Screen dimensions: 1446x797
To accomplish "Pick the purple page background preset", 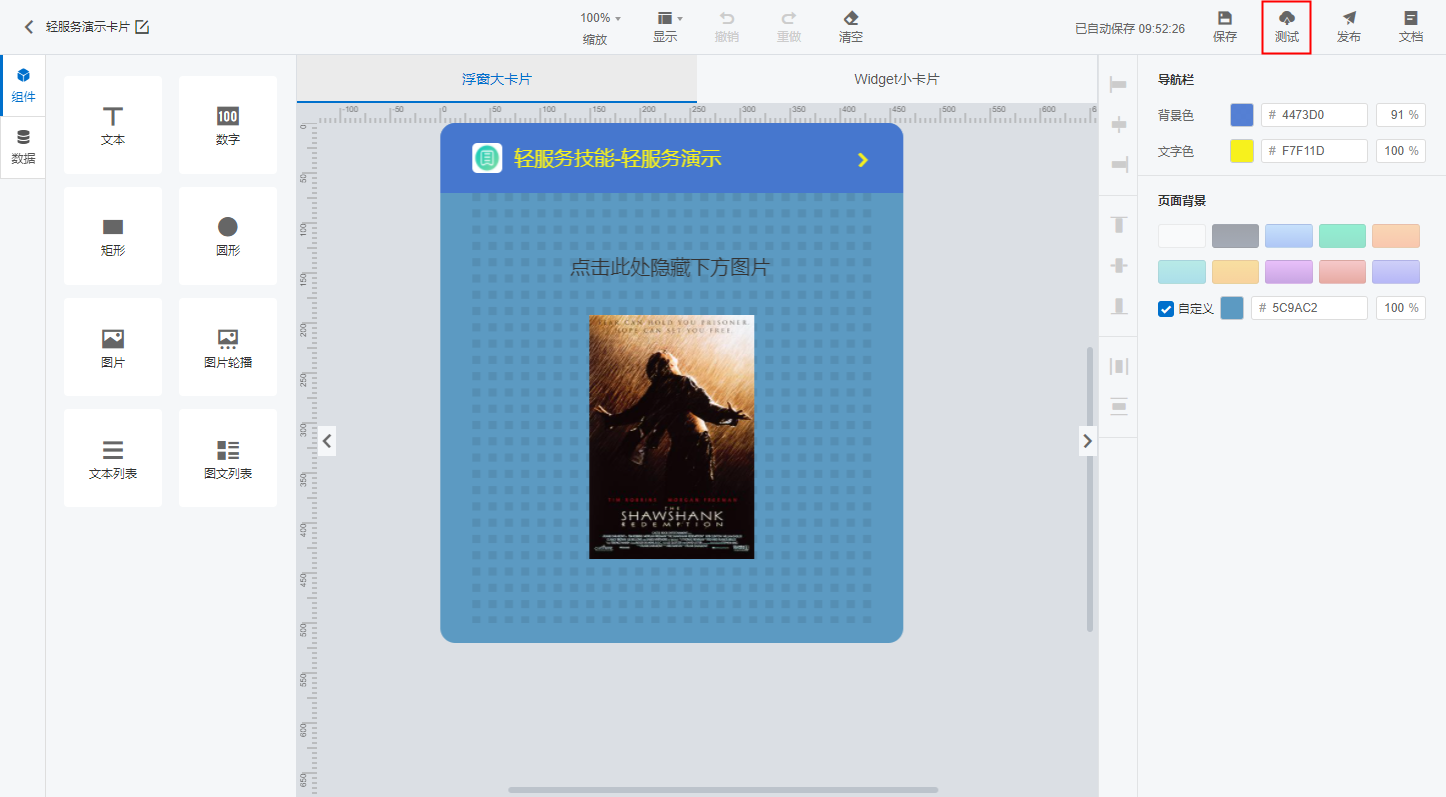I will [1289, 272].
